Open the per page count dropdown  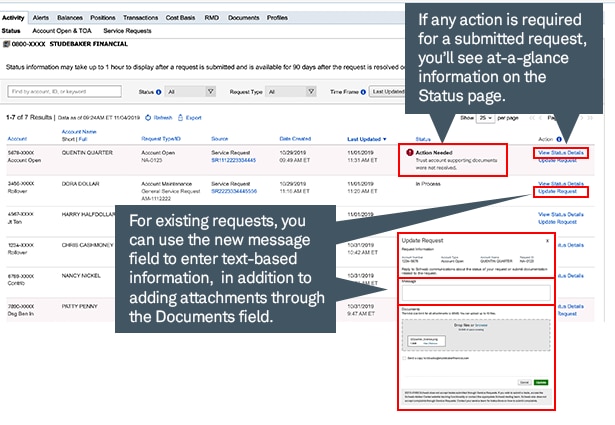pyautogui.click(x=486, y=118)
